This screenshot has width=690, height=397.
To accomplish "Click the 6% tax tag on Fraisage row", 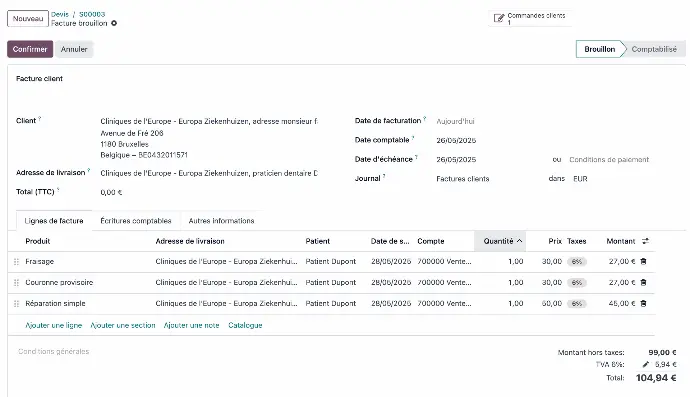I will 576,262.
